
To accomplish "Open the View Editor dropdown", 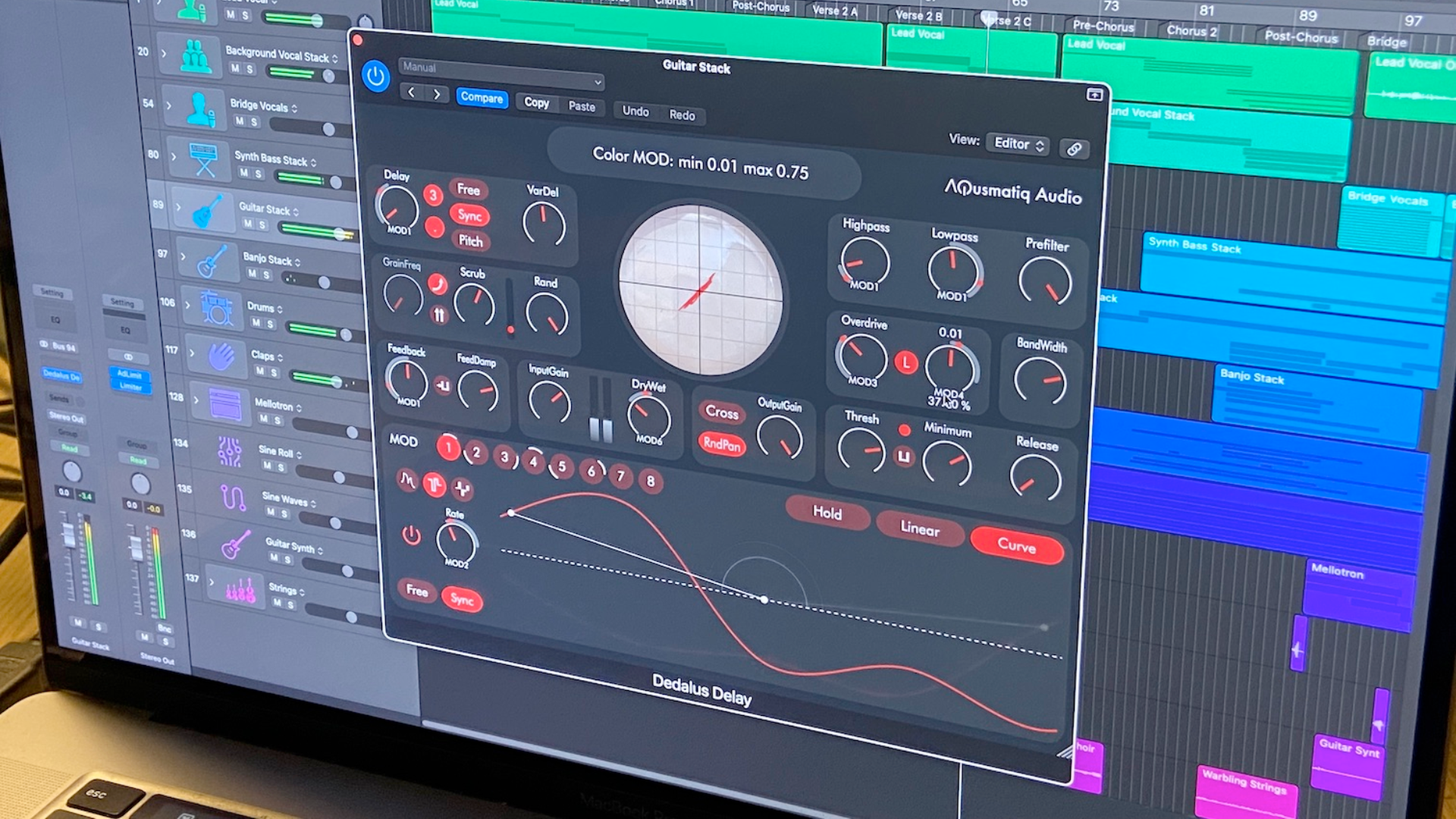I will [1016, 144].
